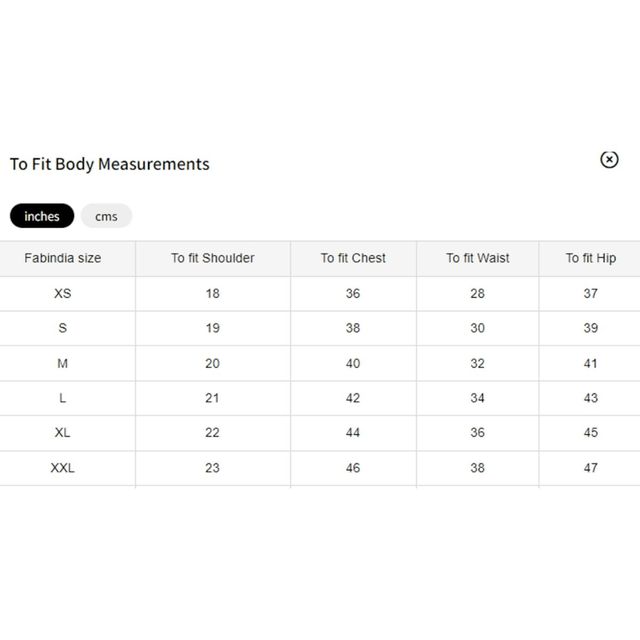The height and width of the screenshot is (640, 640).
Task: Click the To fit Waist header
Action: tap(478, 258)
